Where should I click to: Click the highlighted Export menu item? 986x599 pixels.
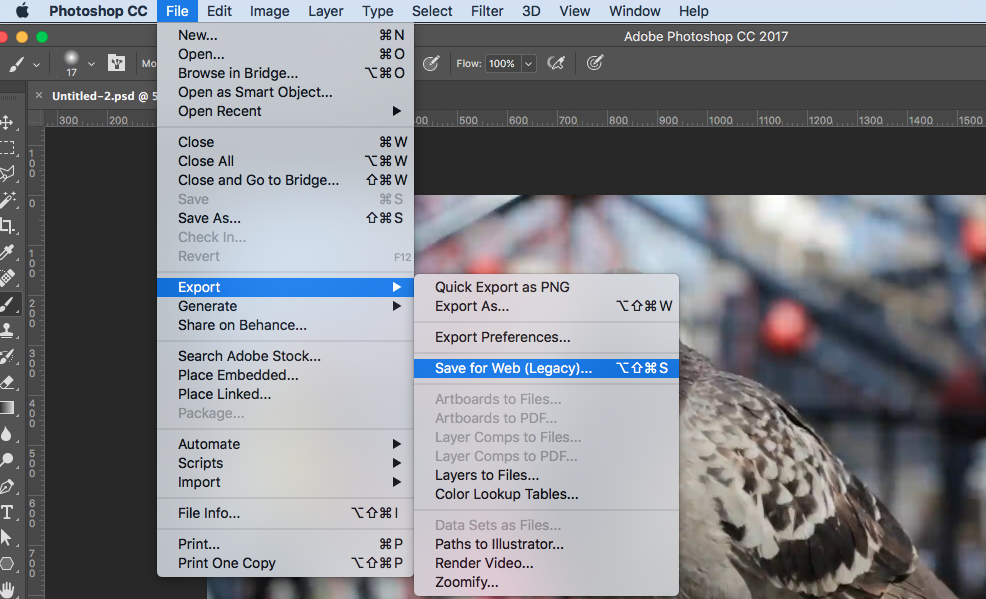(x=285, y=287)
